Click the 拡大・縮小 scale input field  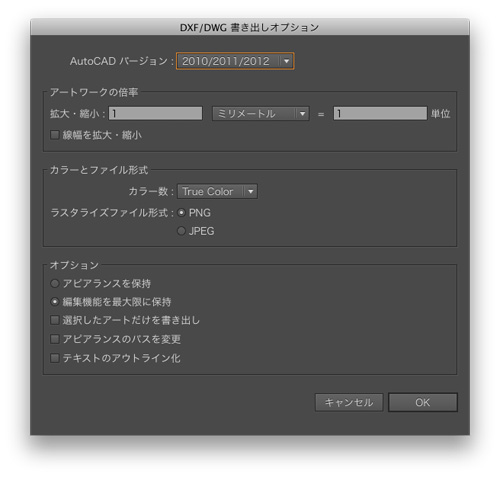pyautogui.click(x=155, y=114)
